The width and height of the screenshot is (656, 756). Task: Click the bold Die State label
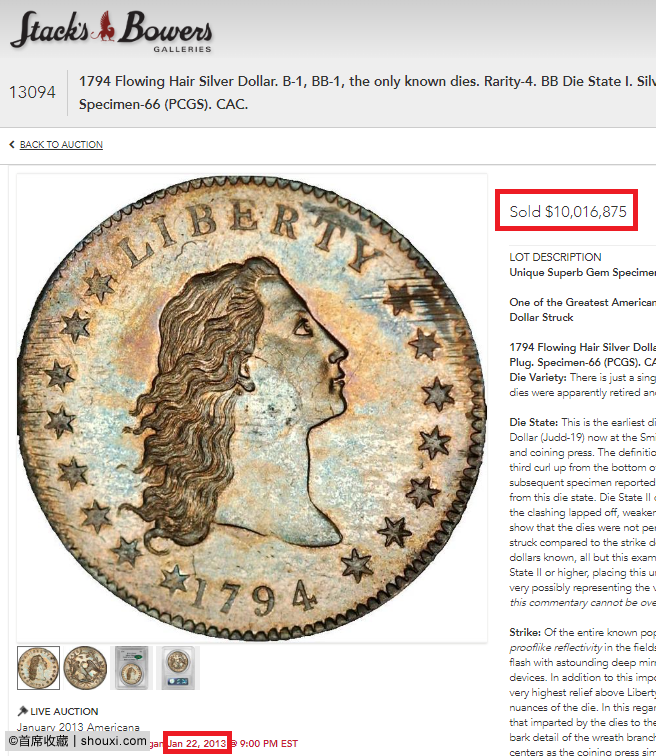[534, 422]
